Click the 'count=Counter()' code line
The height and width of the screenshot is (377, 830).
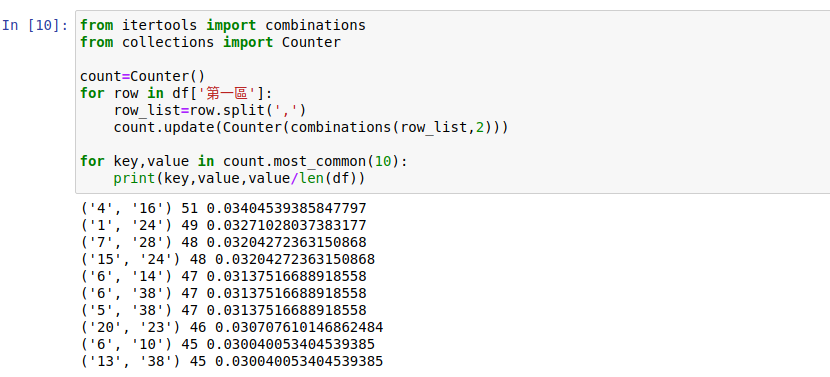pyautogui.click(x=142, y=76)
